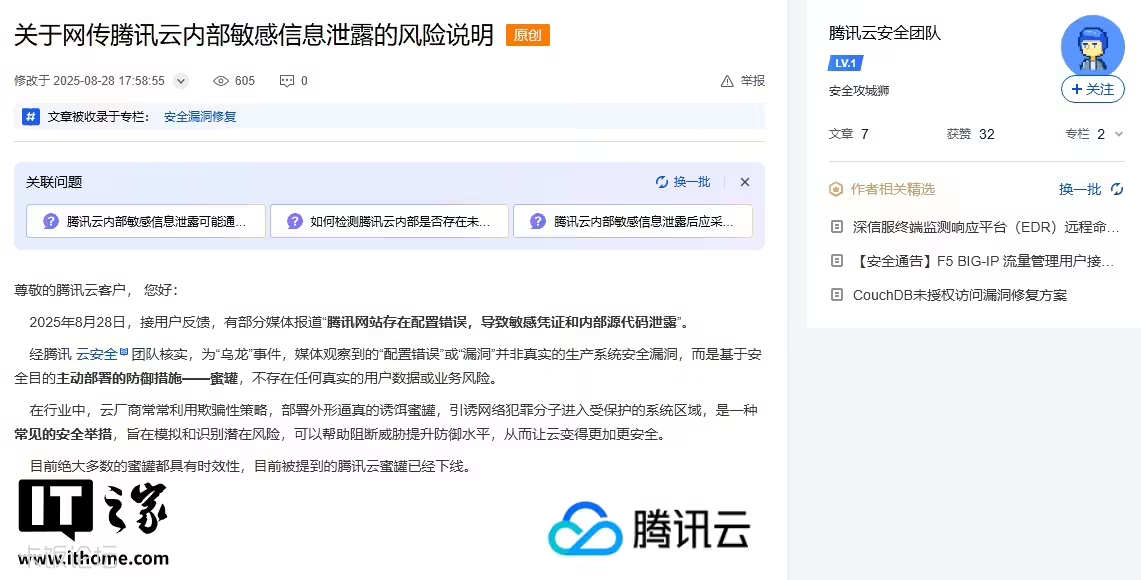
Task: Open CouchDB未授权访问漏洞修复方案 article
Action: click(x=959, y=295)
